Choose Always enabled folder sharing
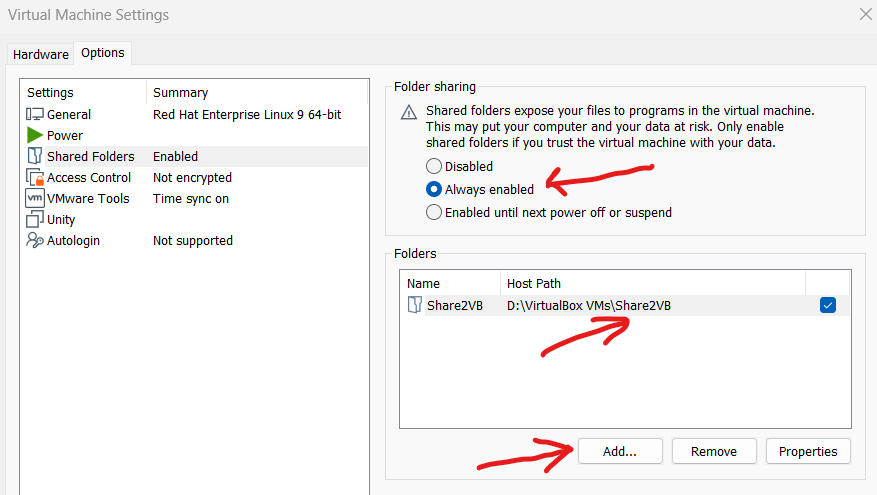This screenshot has height=495, width=877. pos(434,189)
